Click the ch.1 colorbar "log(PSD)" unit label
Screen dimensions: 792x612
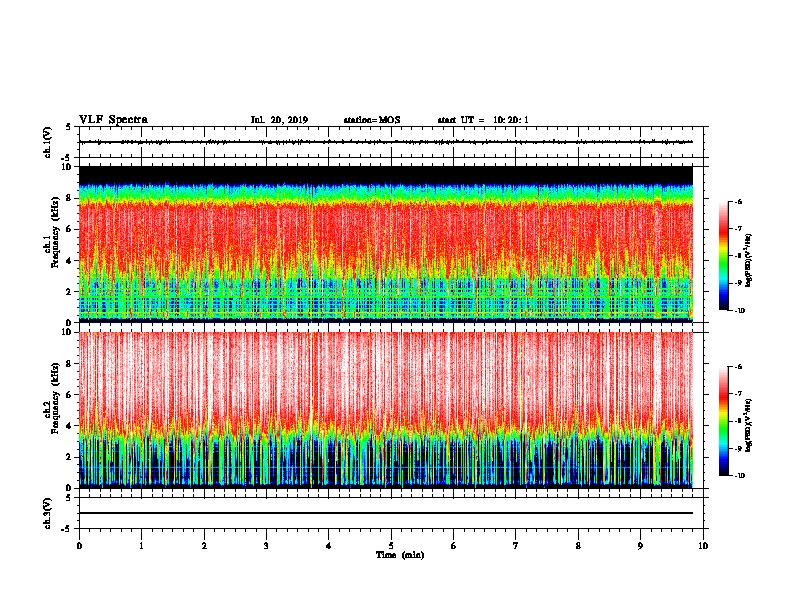pos(749,261)
